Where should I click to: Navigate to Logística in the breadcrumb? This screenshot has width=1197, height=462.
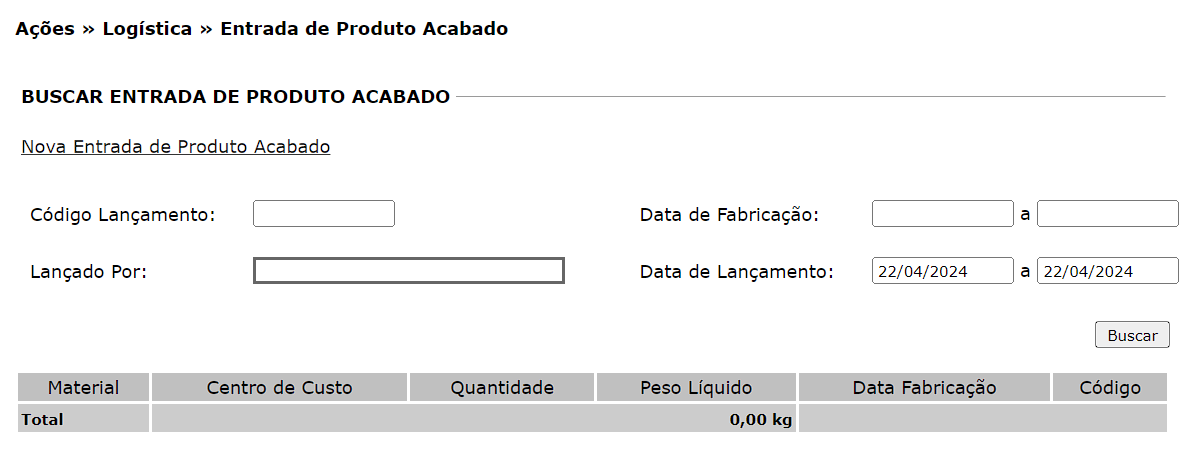tap(147, 29)
